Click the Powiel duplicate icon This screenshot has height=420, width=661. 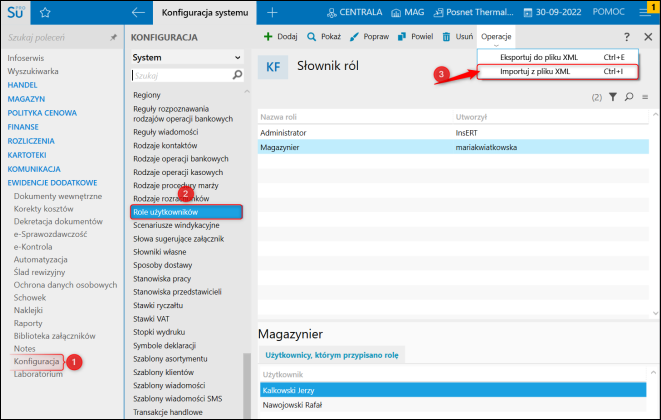click(x=402, y=37)
